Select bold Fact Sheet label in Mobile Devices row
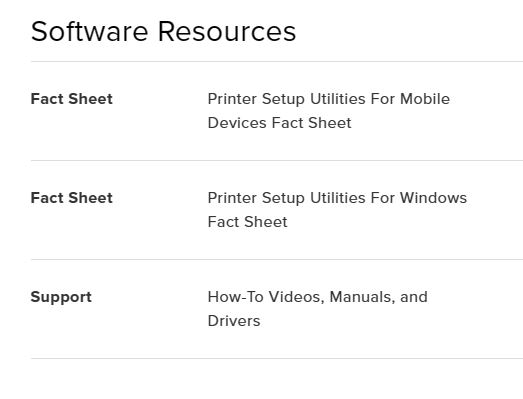The image size is (523, 399). pyautogui.click(x=72, y=99)
